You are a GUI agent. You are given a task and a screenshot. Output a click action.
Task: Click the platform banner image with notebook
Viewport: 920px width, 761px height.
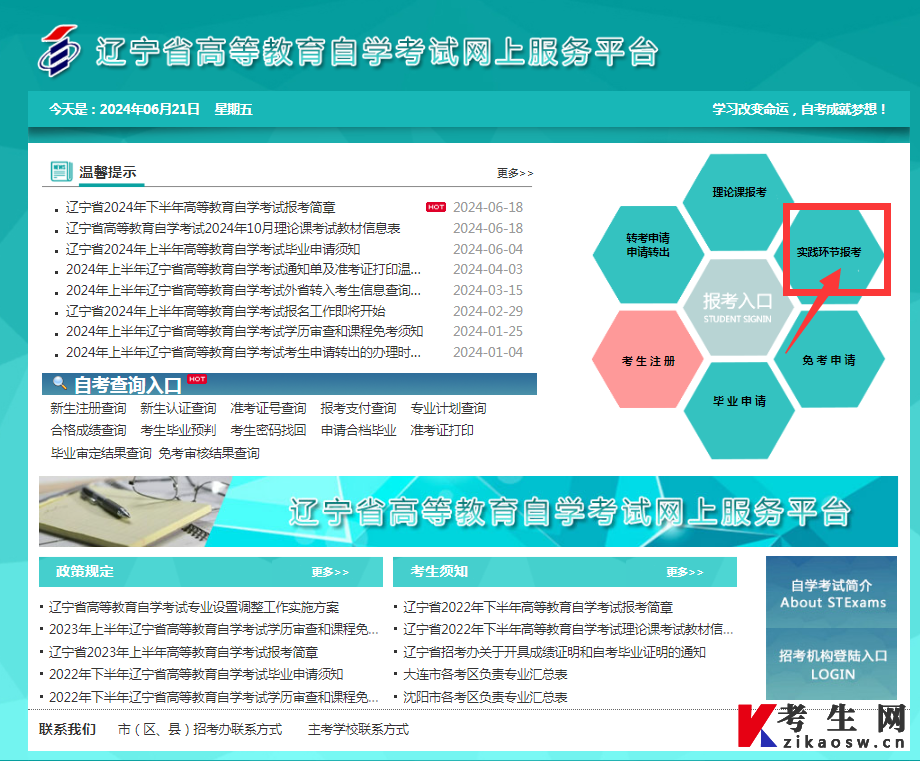point(468,511)
